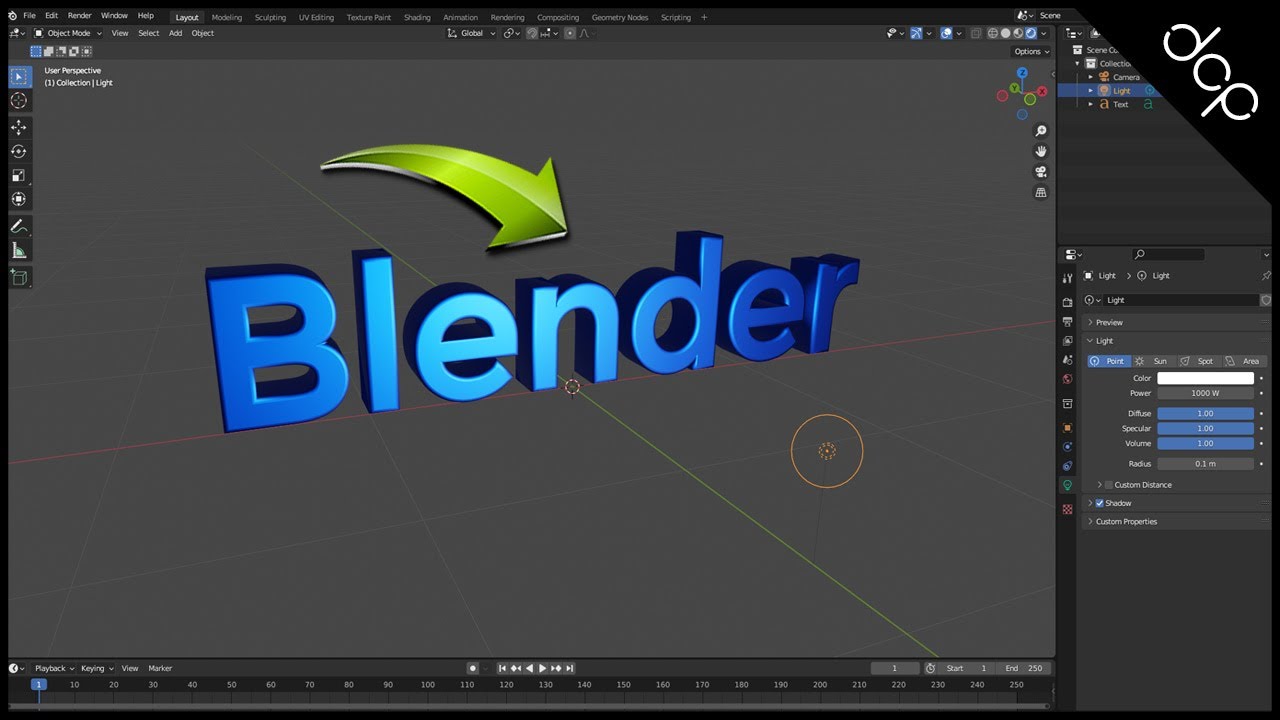Click the viewport zoom magnifier icon
Screen dimensions: 1280x720
[1041, 131]
